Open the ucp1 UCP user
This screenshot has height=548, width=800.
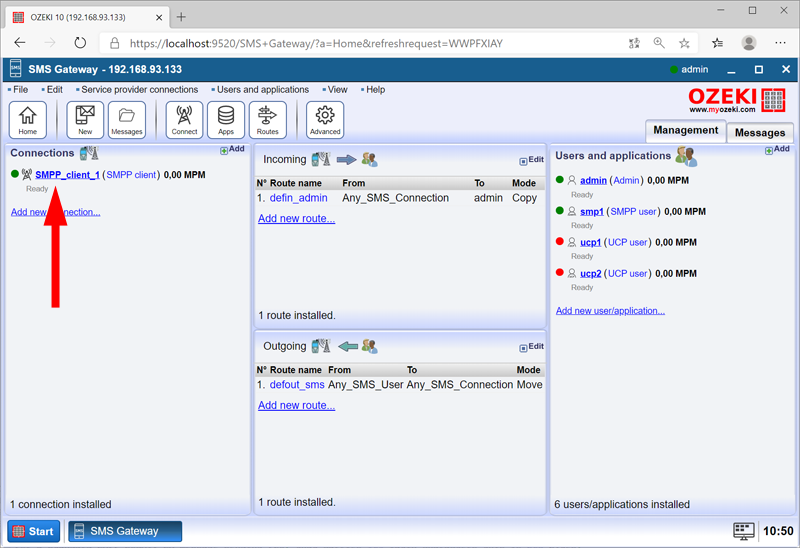[x=591, y=242]
